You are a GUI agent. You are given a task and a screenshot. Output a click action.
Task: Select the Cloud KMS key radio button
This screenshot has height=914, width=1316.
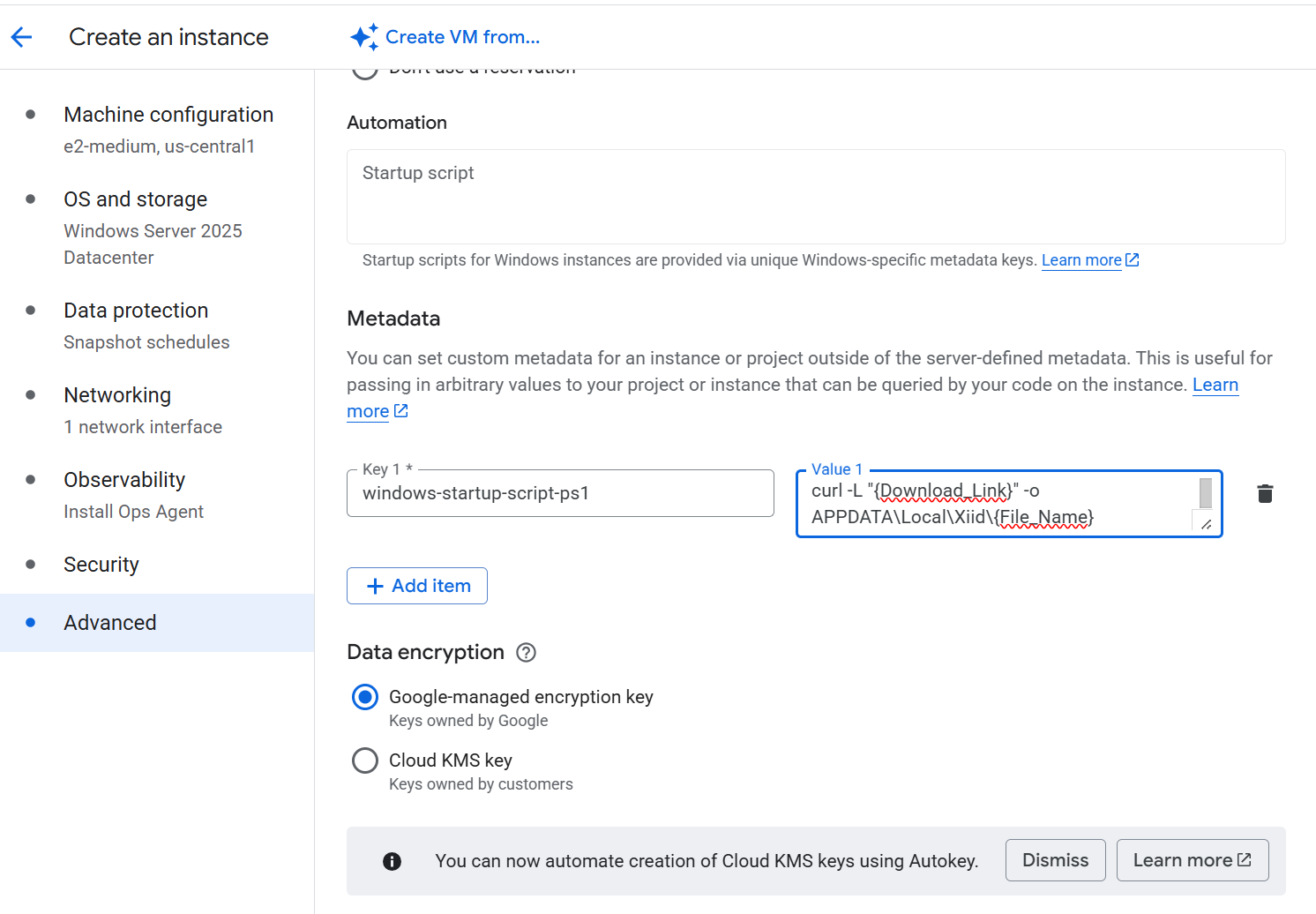[x=364, y=760]
